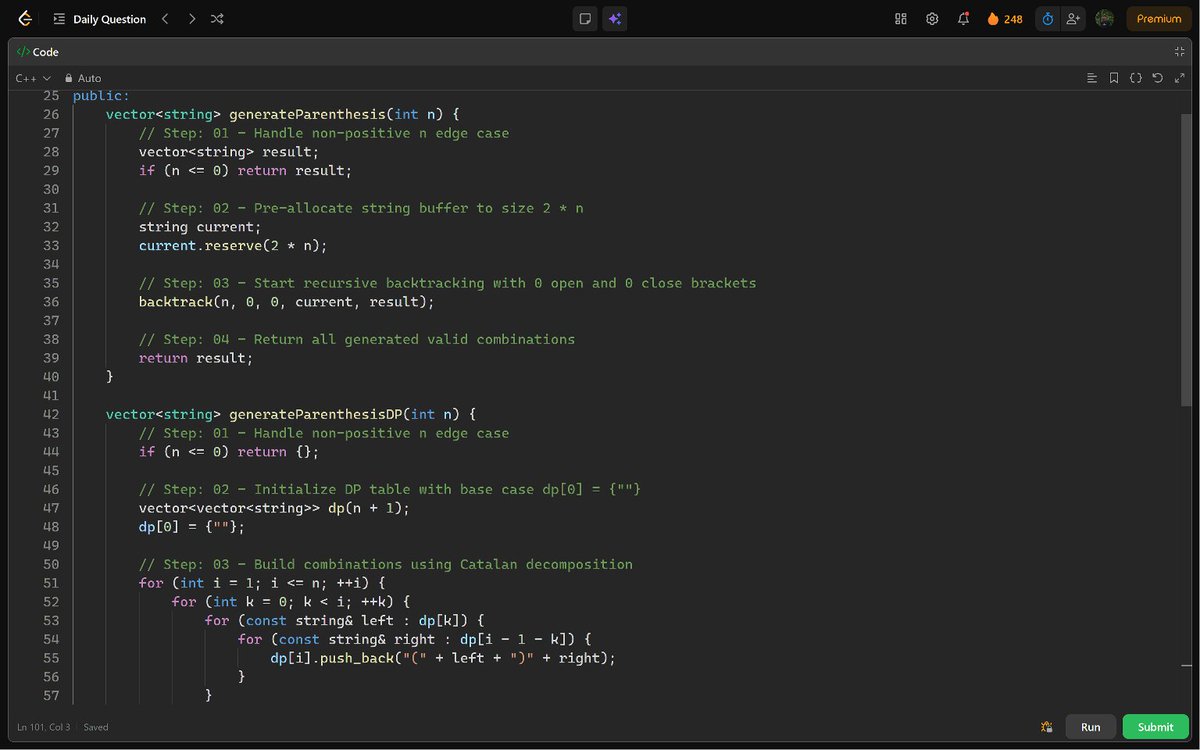Click line number 42

tap(51, 414)
